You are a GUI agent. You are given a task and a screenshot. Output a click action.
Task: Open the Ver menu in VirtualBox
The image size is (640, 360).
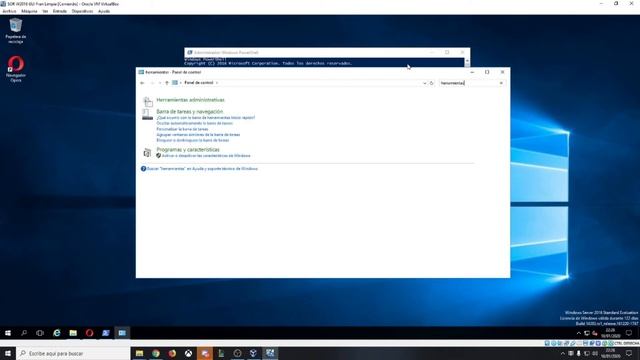point(45,11)
